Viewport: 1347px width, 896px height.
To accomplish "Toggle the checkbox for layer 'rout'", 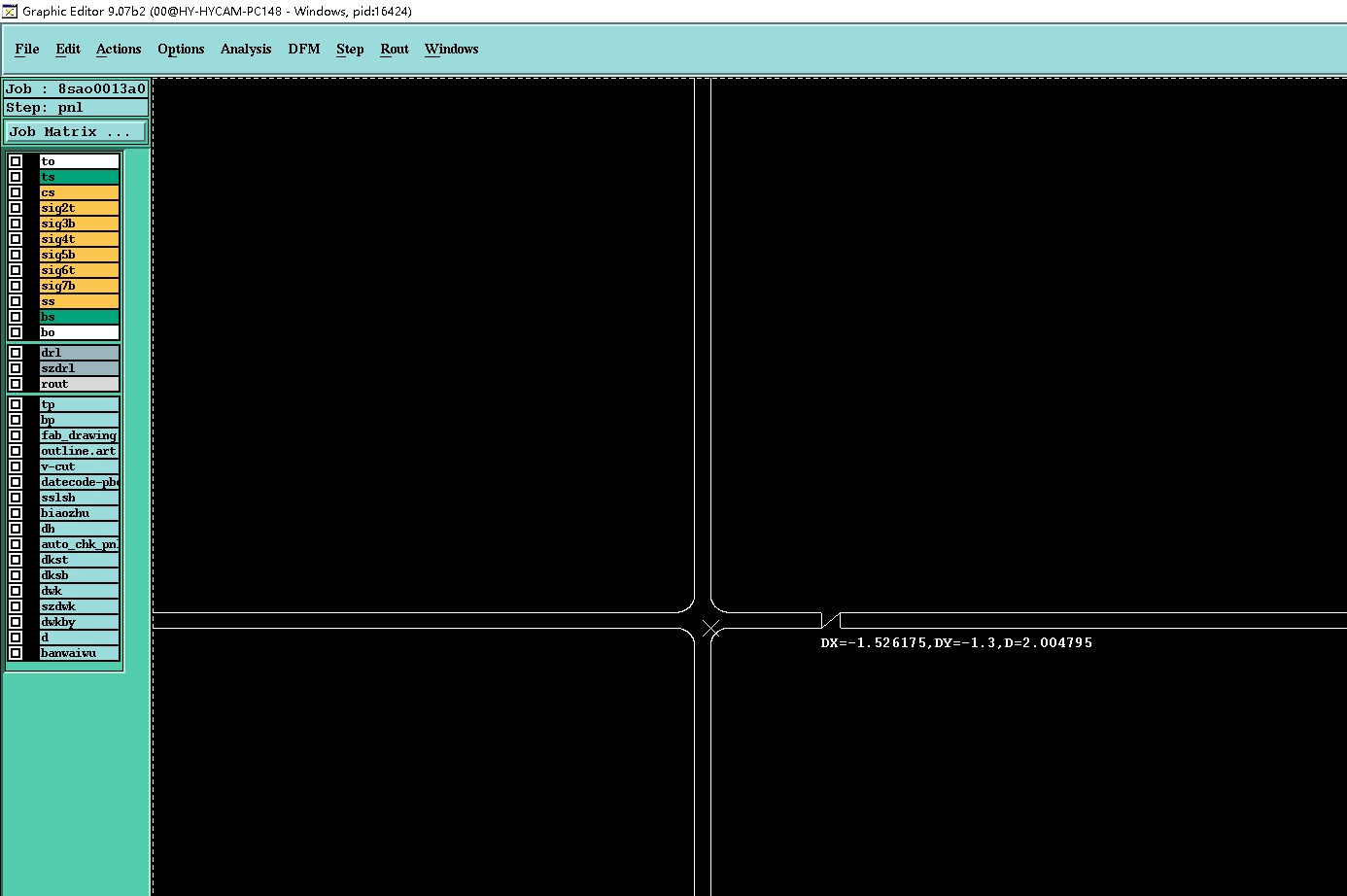I will pos(16,384).
